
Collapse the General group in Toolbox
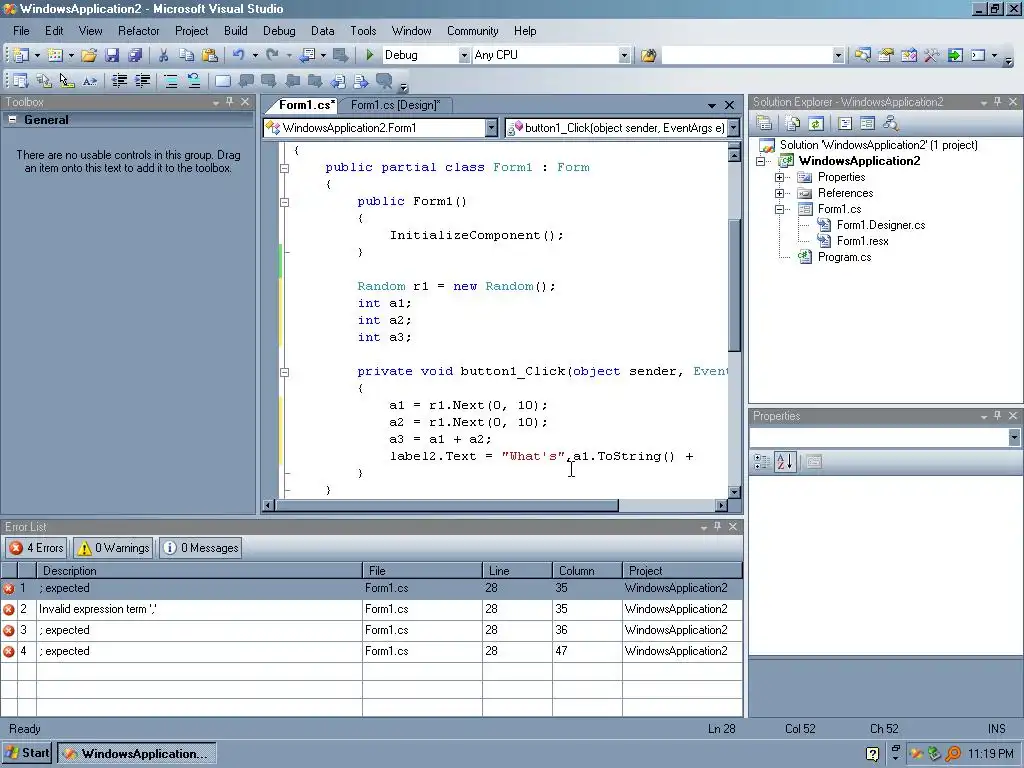pyautogui.click(x=12, y=120)
